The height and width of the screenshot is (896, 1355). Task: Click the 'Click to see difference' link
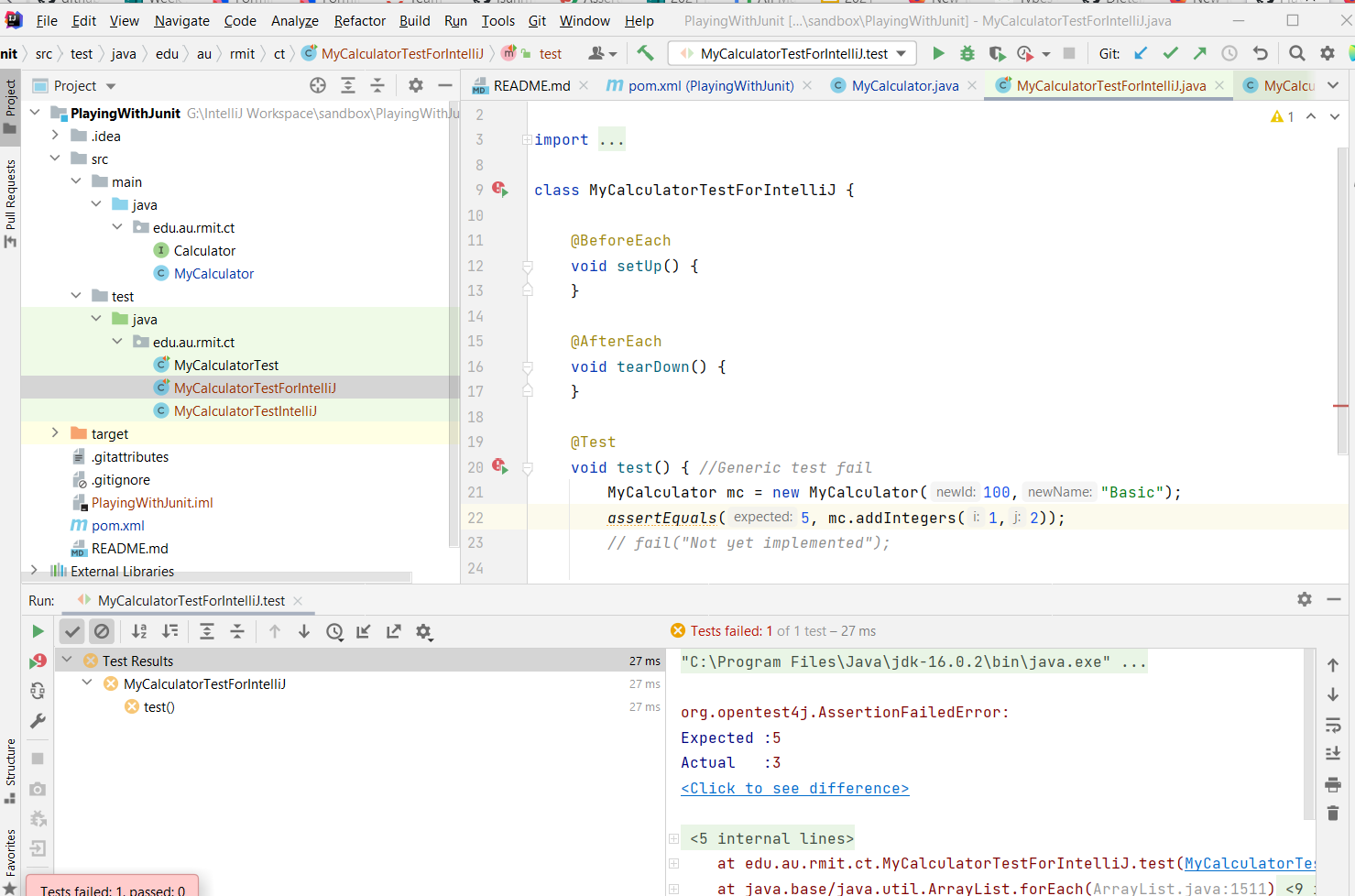point(794,788)
